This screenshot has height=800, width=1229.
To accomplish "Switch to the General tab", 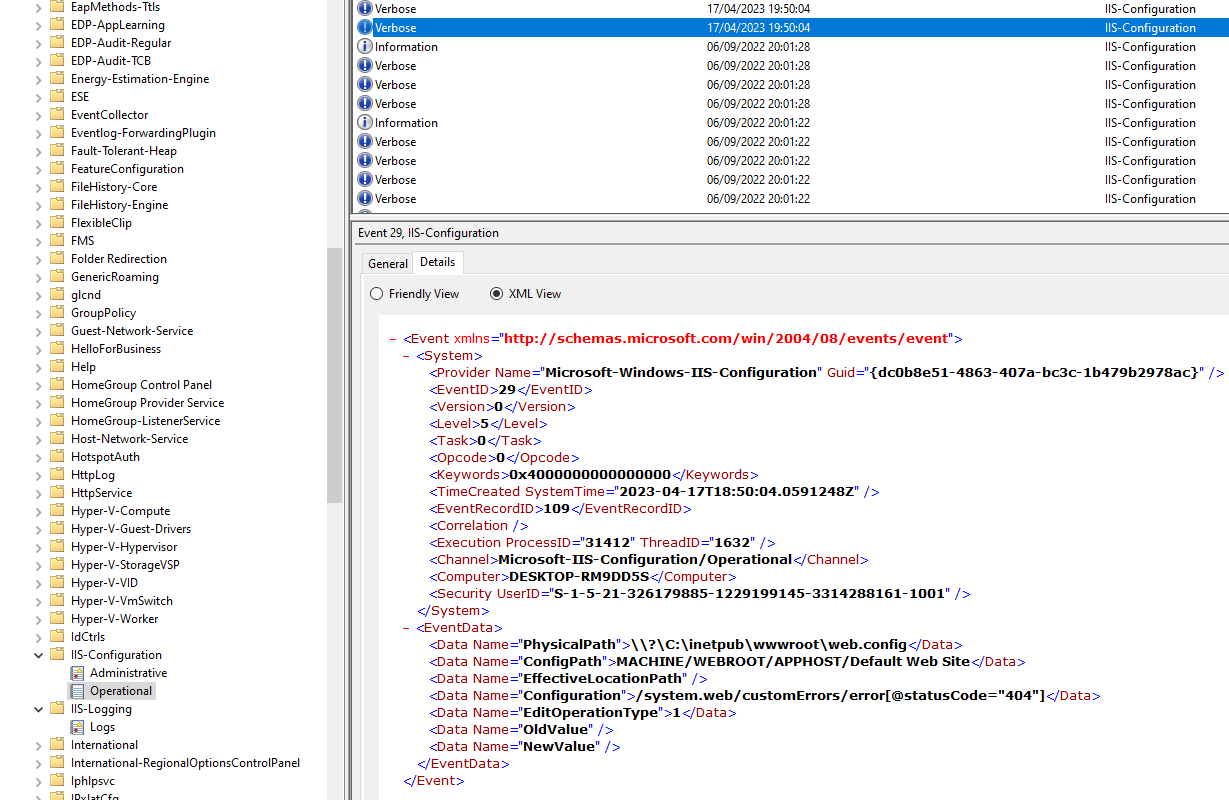I will [388, 264].
